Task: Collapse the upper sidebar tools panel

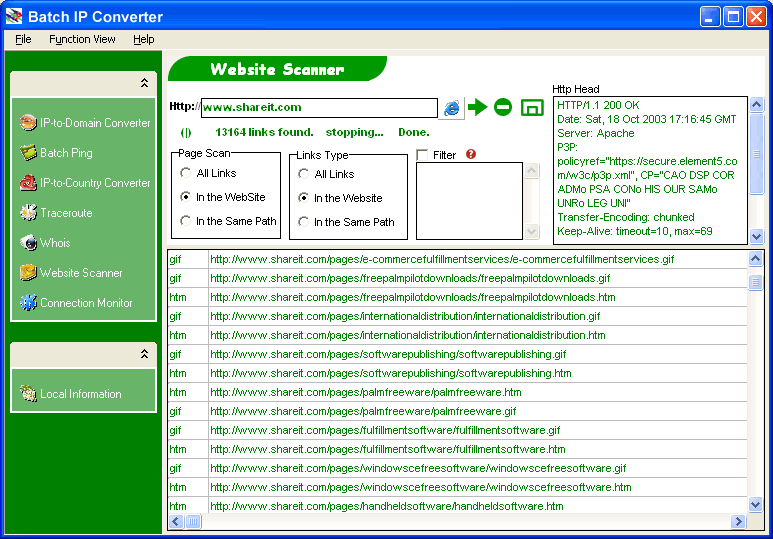Action: (144, 83)
